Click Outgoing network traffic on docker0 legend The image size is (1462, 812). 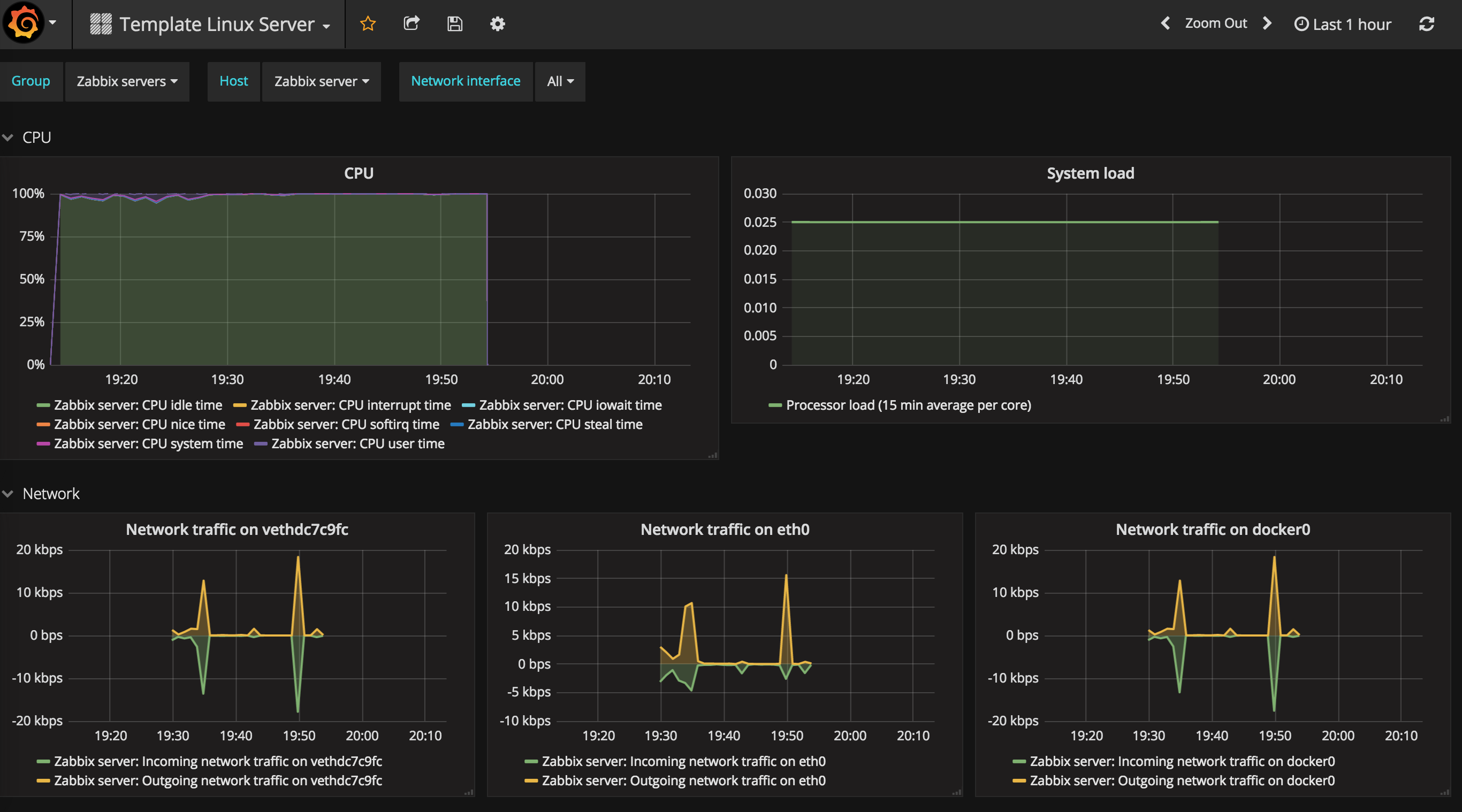[x=1182, y=781]
